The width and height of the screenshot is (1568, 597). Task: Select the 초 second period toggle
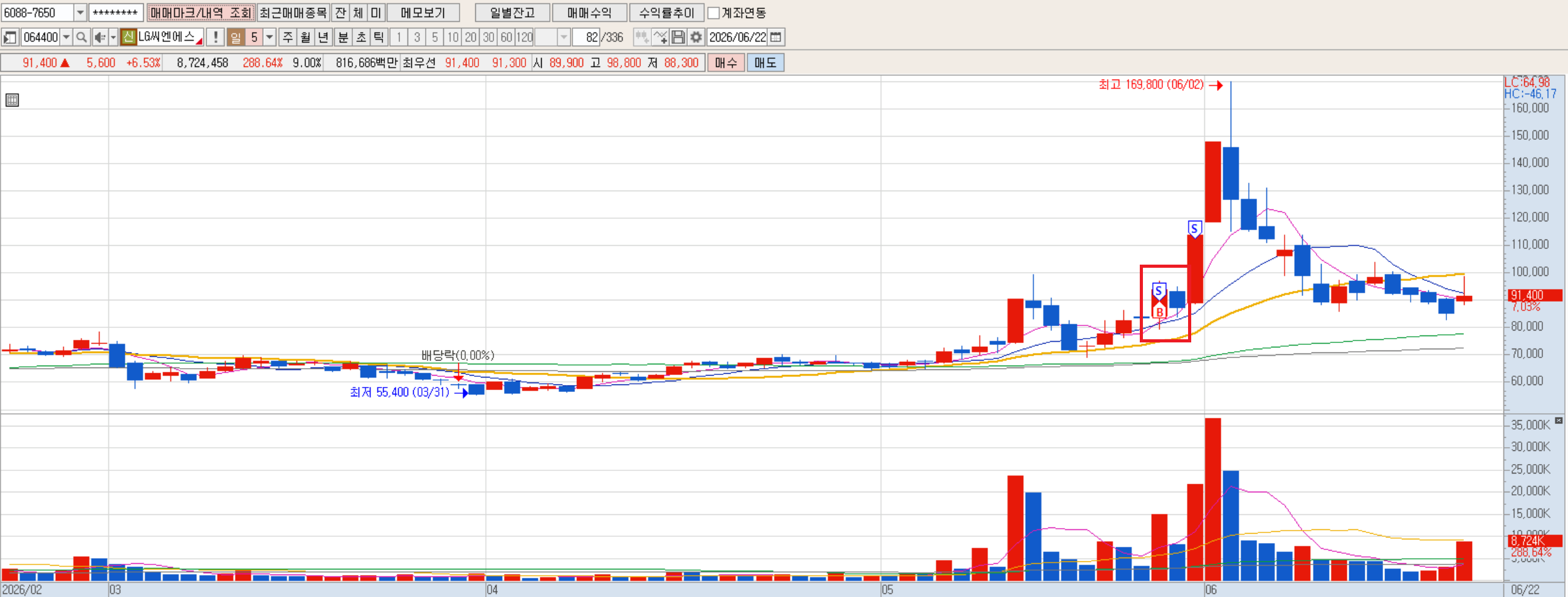[x=361, y=38]
